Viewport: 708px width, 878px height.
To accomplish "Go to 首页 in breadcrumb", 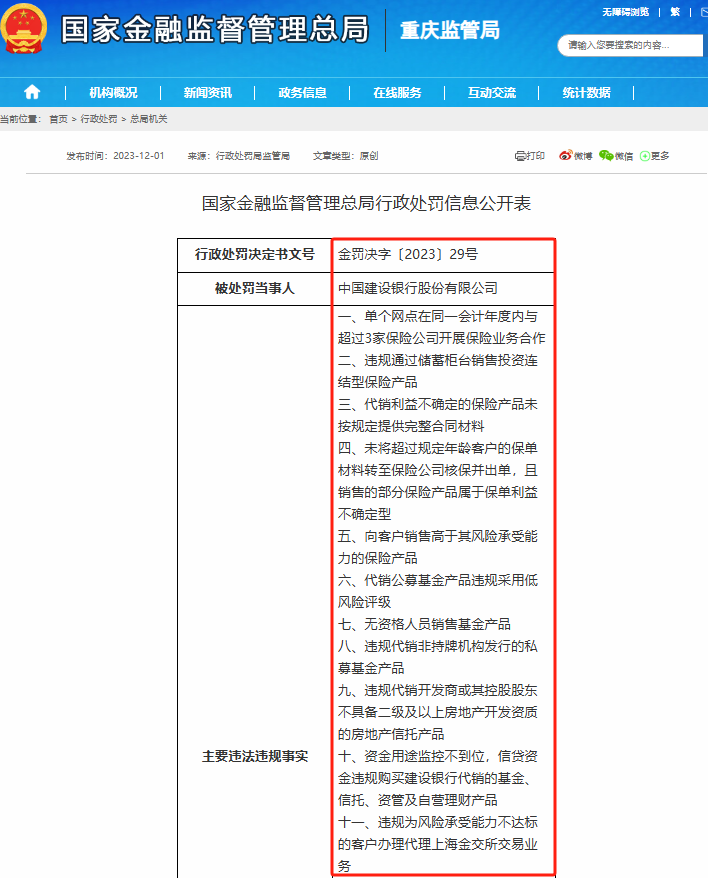I will [58, 119].
